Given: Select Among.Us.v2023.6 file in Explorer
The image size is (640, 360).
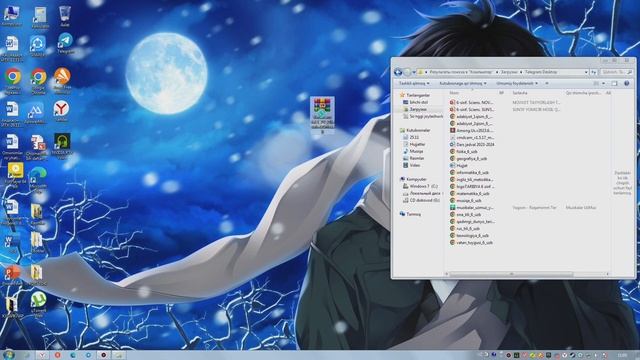Looking at the screenshot, I should (x=473, y=130).
